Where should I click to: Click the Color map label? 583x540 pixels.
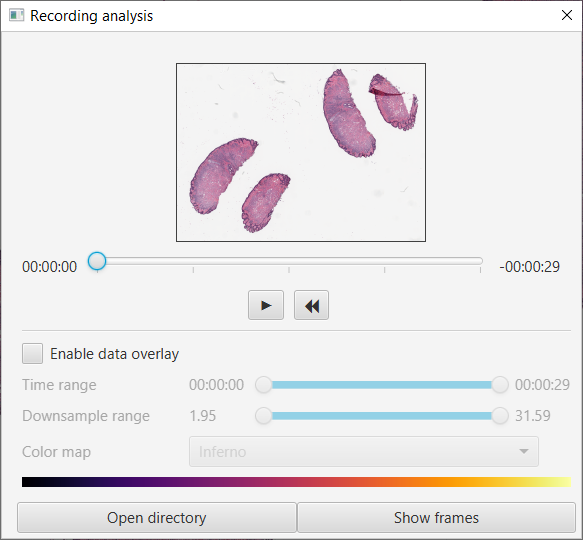pos(57,452)
